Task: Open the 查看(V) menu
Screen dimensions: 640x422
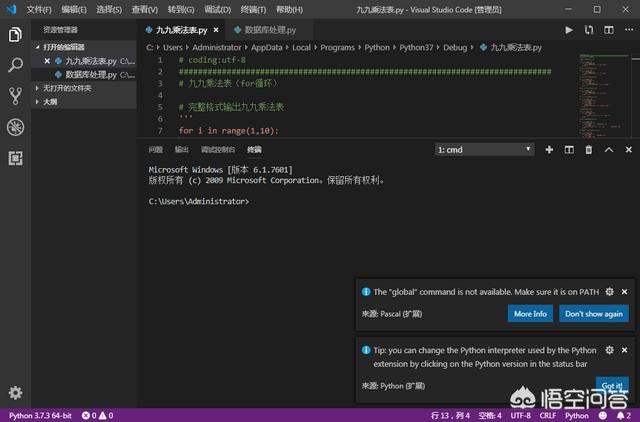Action: pos(144,9)
